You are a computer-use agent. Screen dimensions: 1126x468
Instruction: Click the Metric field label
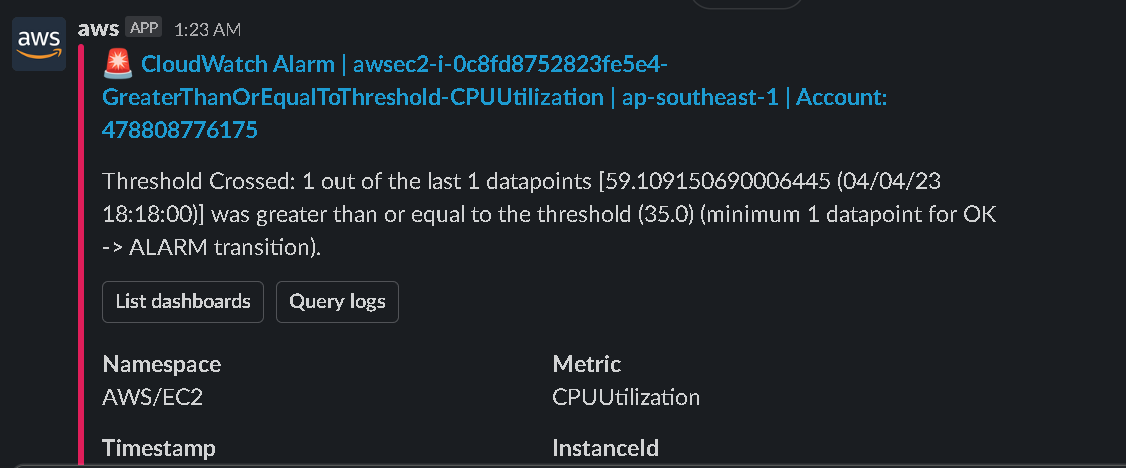[x=587, y=364]
